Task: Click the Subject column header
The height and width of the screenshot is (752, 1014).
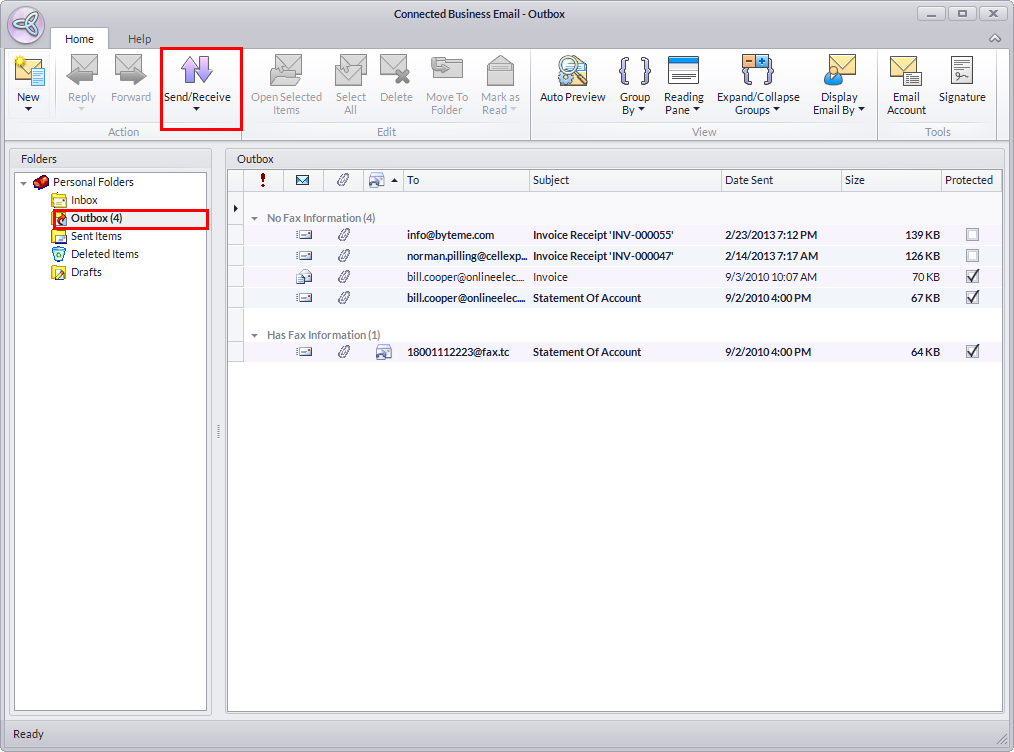Action: 624,180
